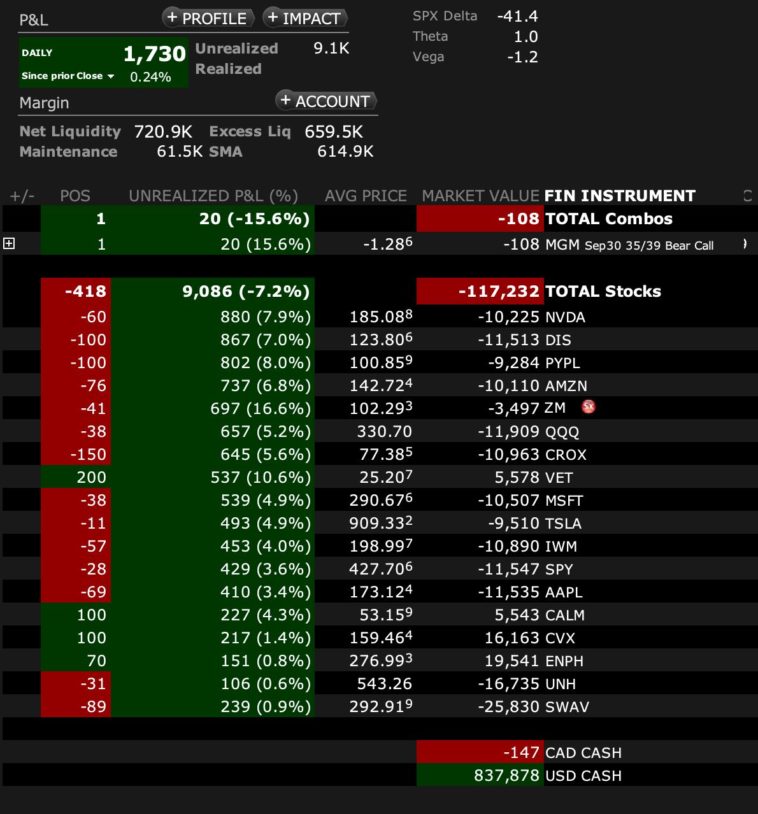Sort by the POS column header
Viewport: 758px width, 814px height.
[x=75, y=196]
